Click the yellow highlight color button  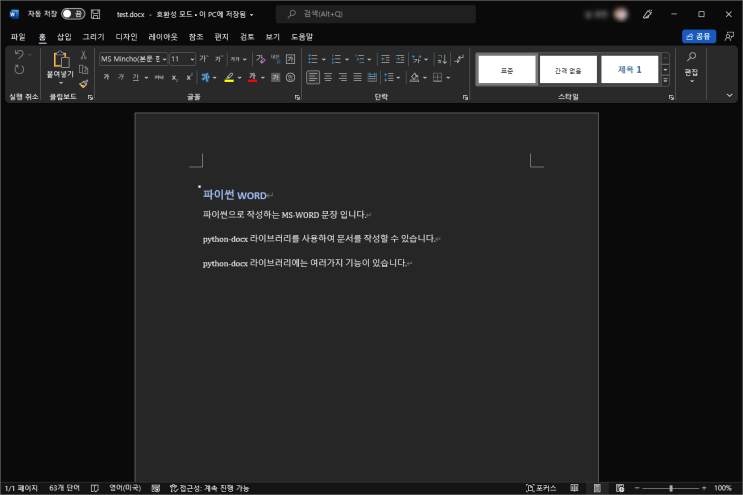[228, 77]
